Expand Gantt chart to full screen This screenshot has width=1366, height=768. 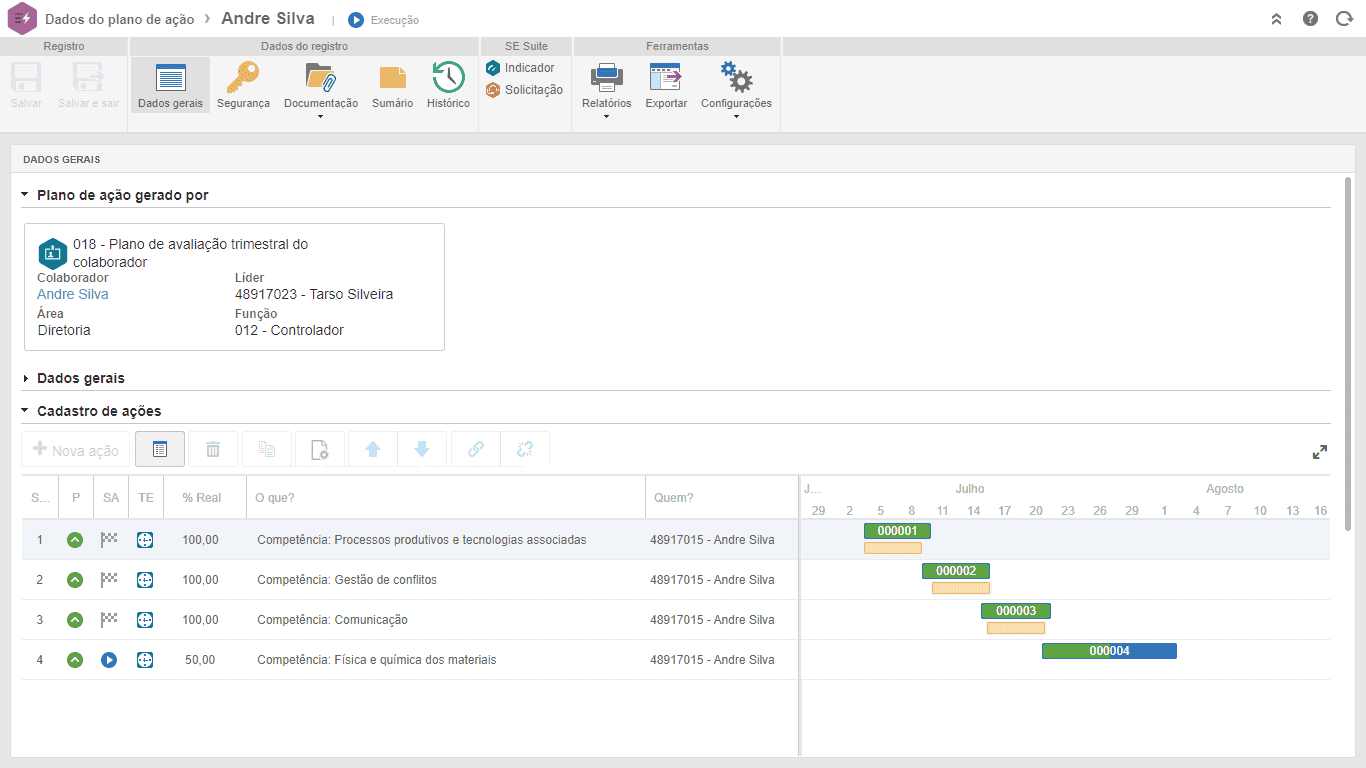pos(1320,452)
